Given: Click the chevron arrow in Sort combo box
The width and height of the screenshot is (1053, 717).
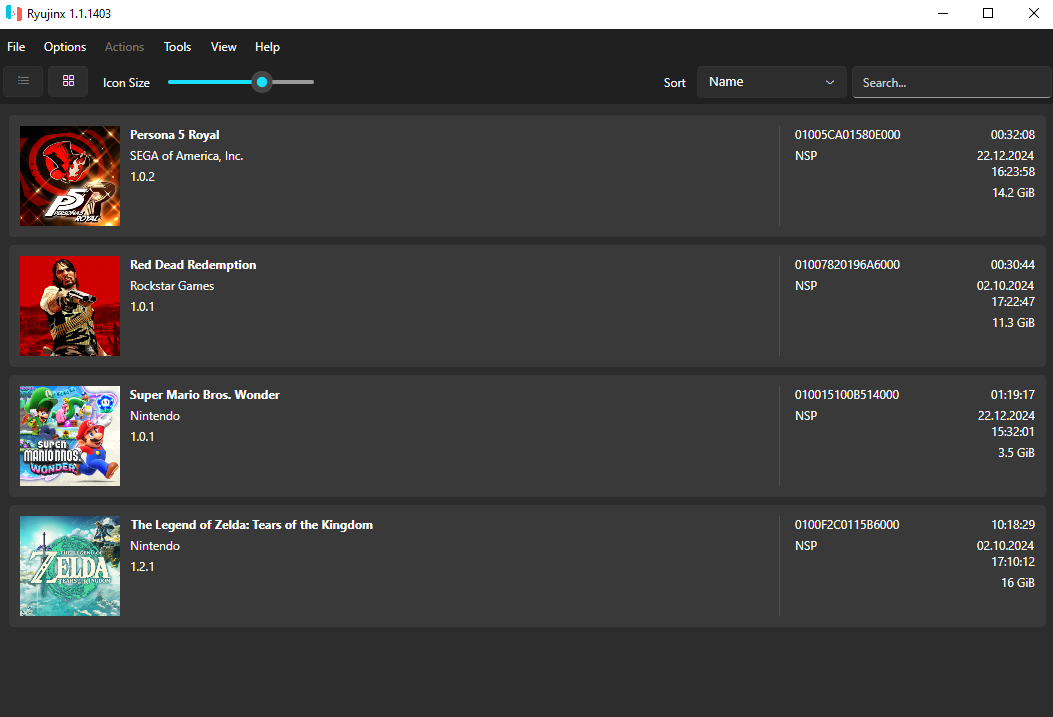Looking at the screenshot, I should pyautogui.click(x=830, y=82).
